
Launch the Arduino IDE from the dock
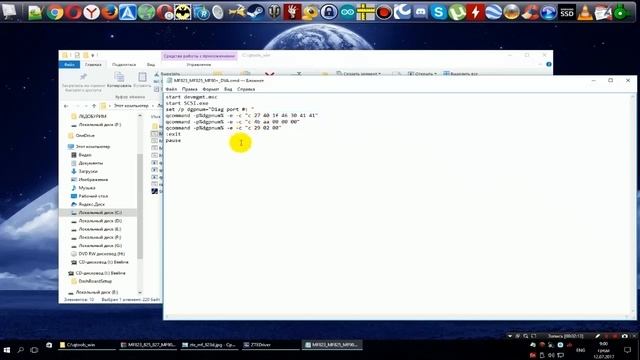[347, 12]
